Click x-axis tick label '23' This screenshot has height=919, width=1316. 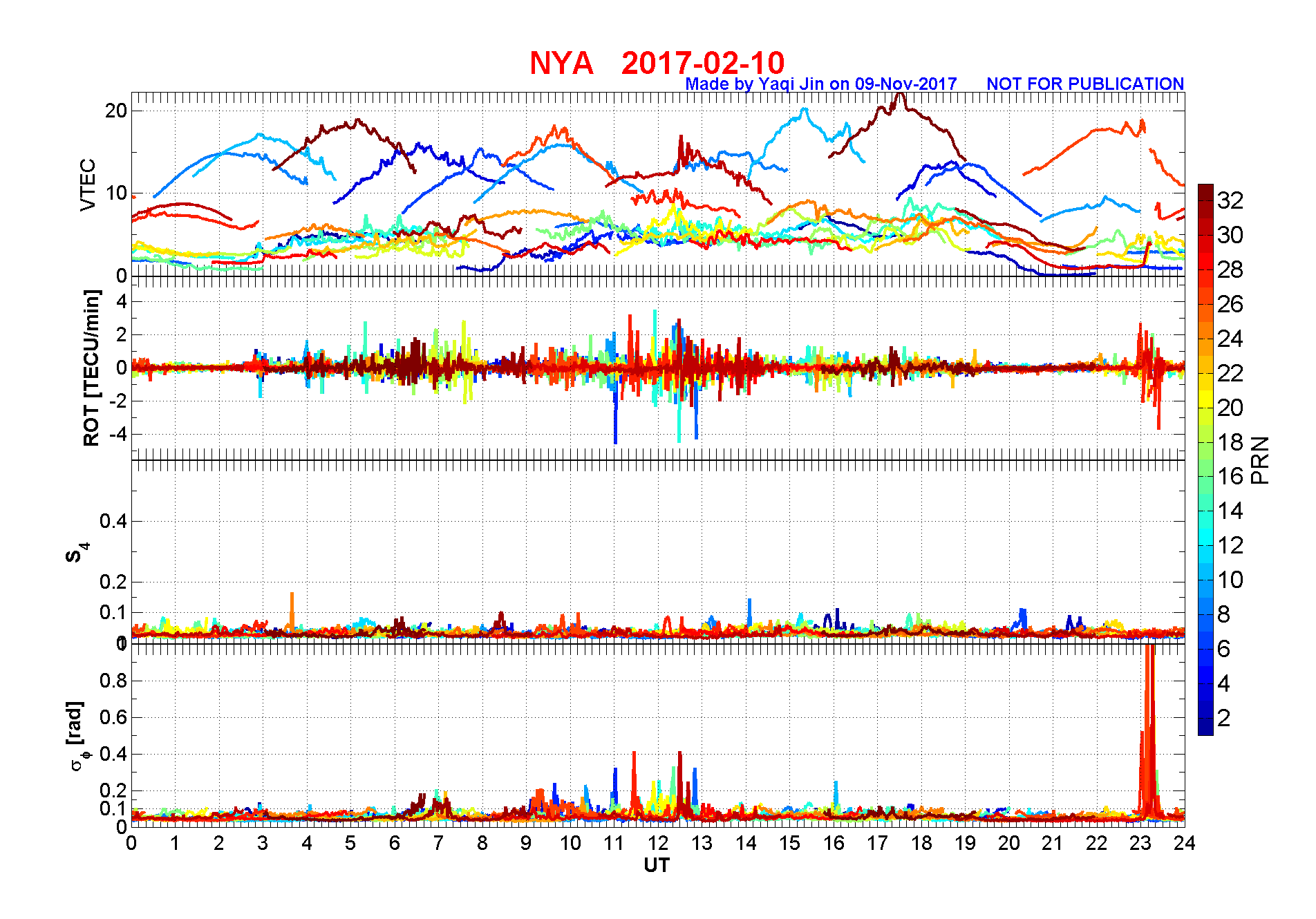coord(1140,843)
